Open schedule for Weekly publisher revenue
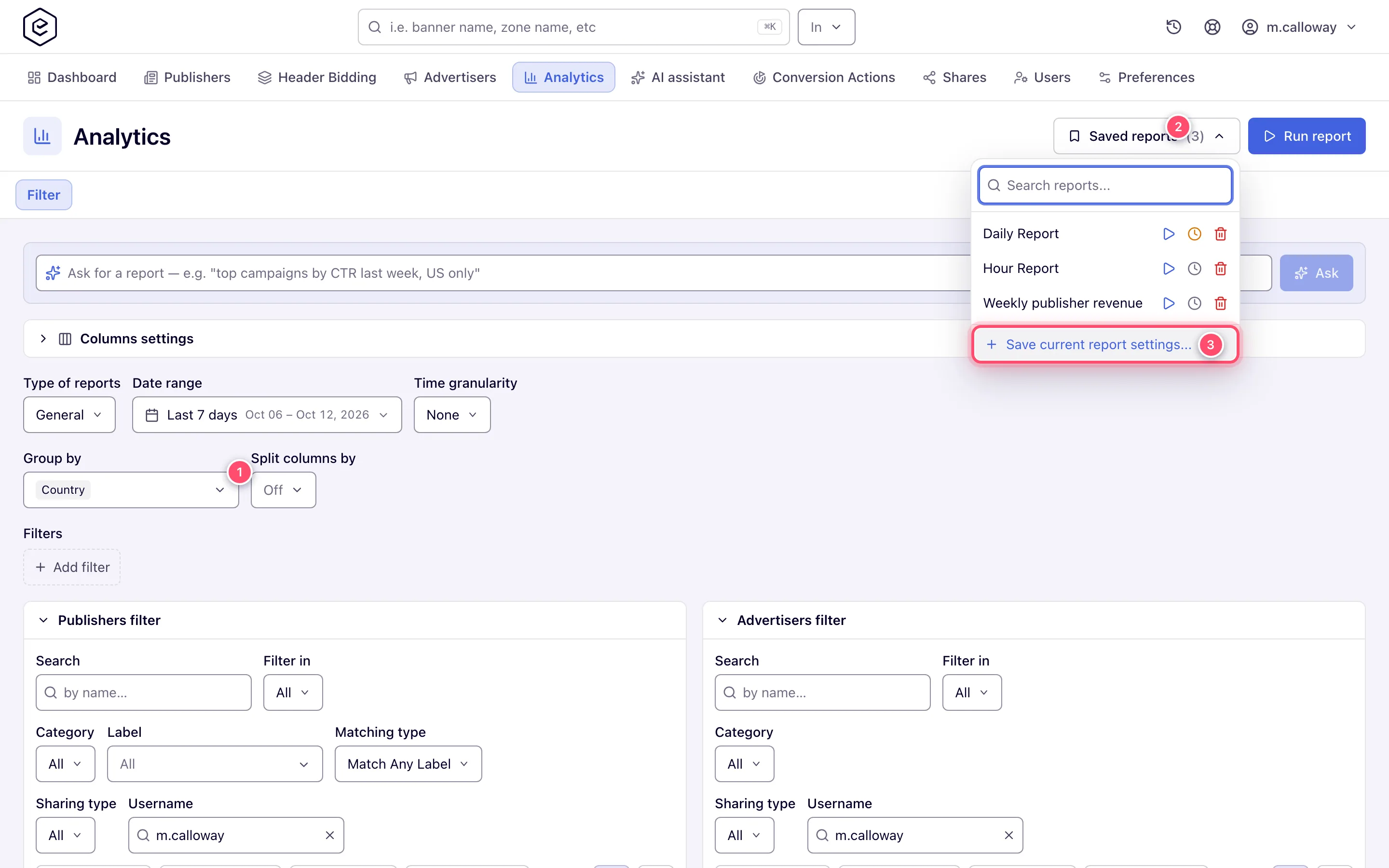Image resolution: width=1389 pixels, height=868 pixels. (1194, 303)
